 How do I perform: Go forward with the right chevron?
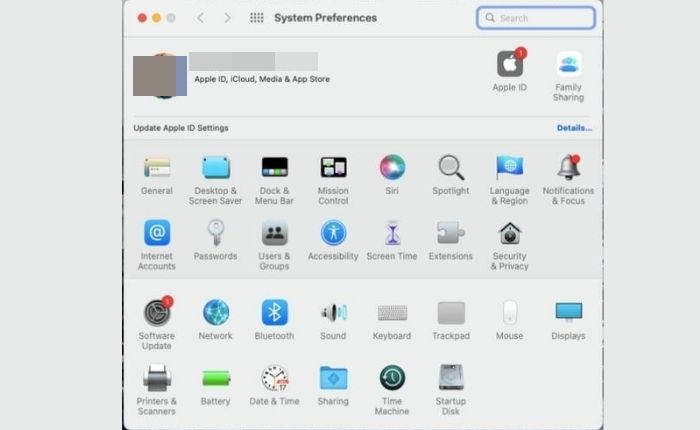[227, 18]
